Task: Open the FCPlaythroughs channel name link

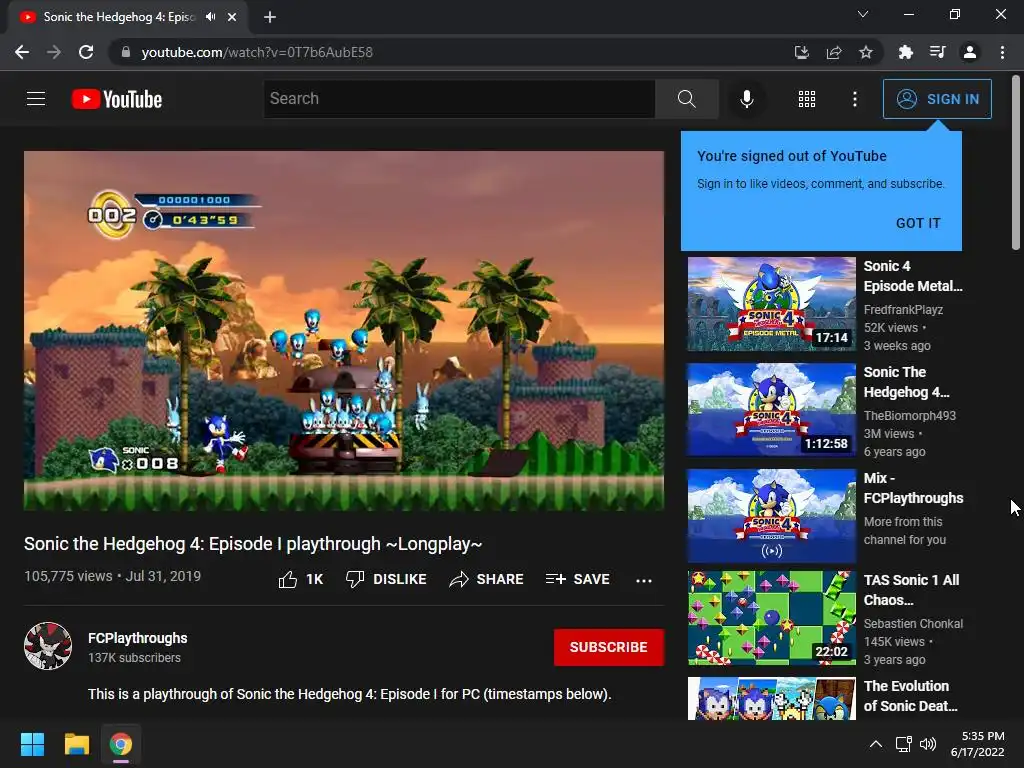Action: (x=138, y=638)
